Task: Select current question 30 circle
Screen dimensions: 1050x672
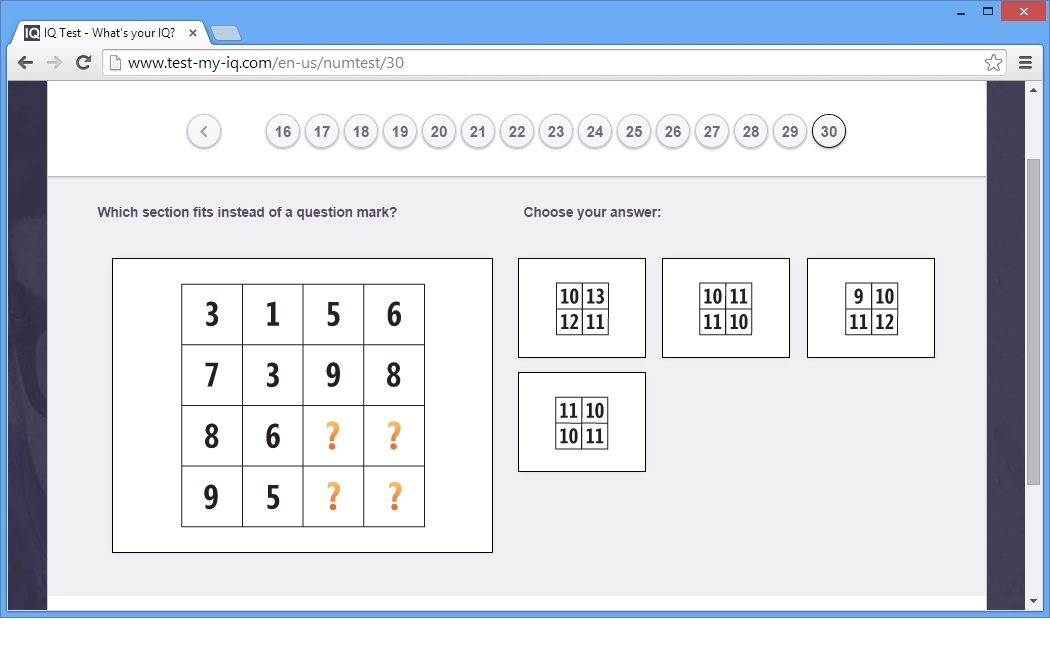Action: (x=829, y=131)
